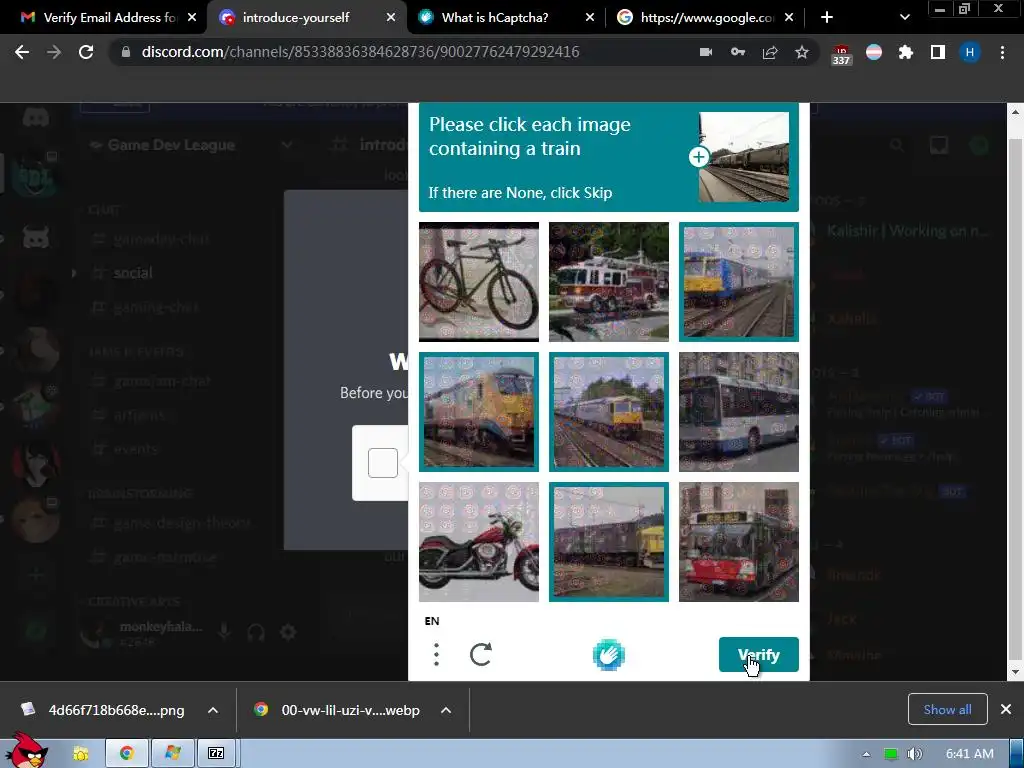Select the fire truck image tile
Viewport: 1024px width, 768px height.
(x=609, y=281)
